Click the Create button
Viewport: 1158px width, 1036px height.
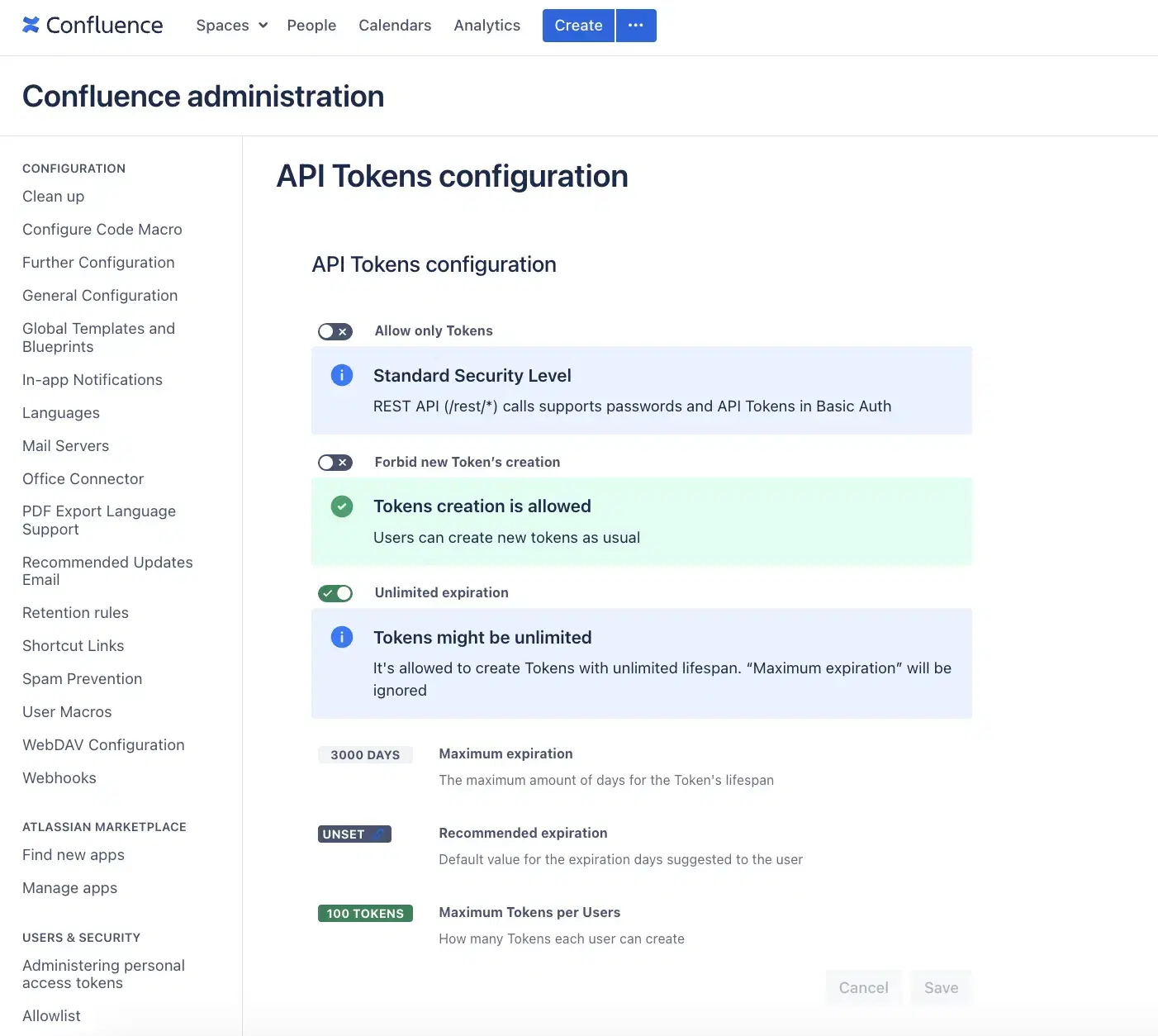578,26
